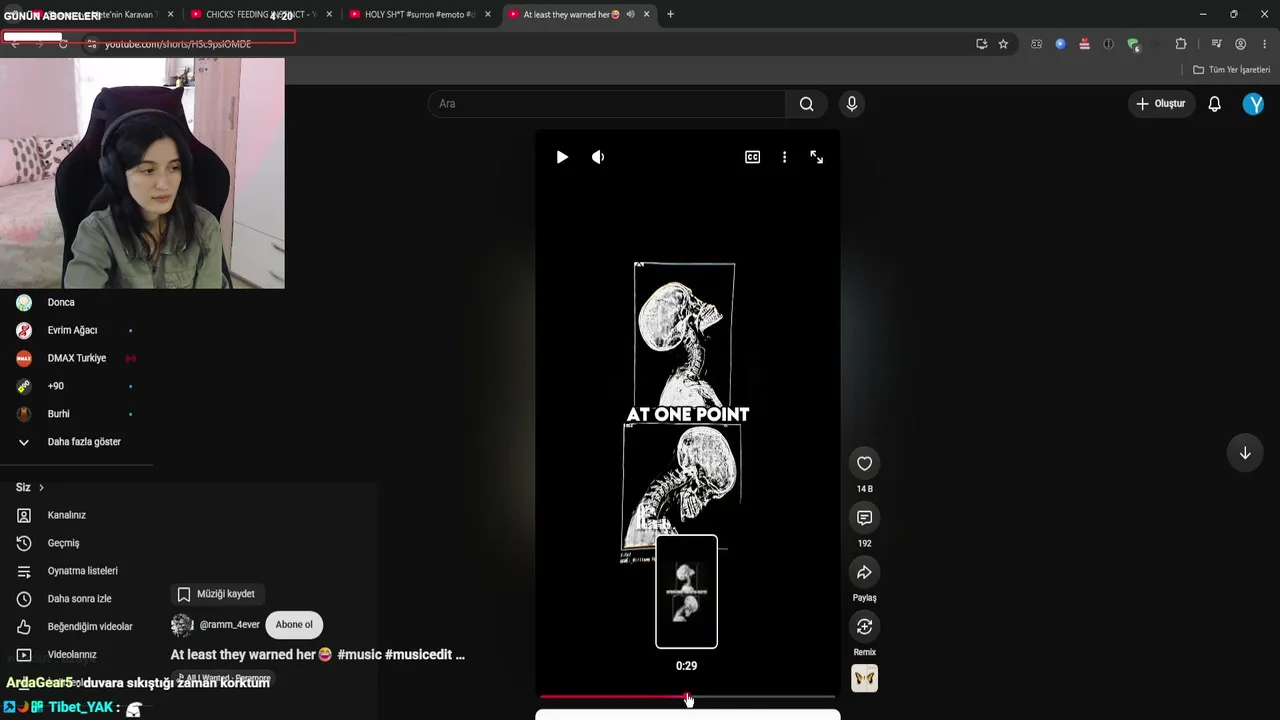
Task: Click the YouTube search field Ara
Action: [607, 104]
